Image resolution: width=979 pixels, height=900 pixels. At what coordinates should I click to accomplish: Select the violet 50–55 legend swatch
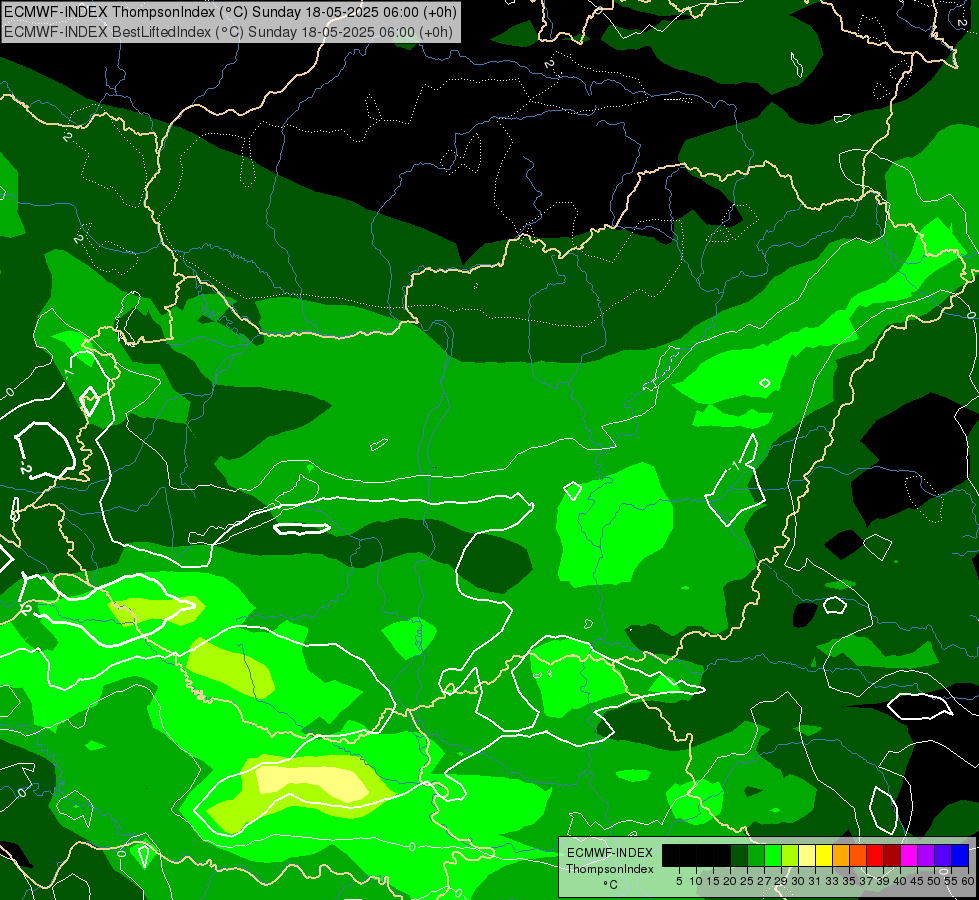click(x=943, y=856)
